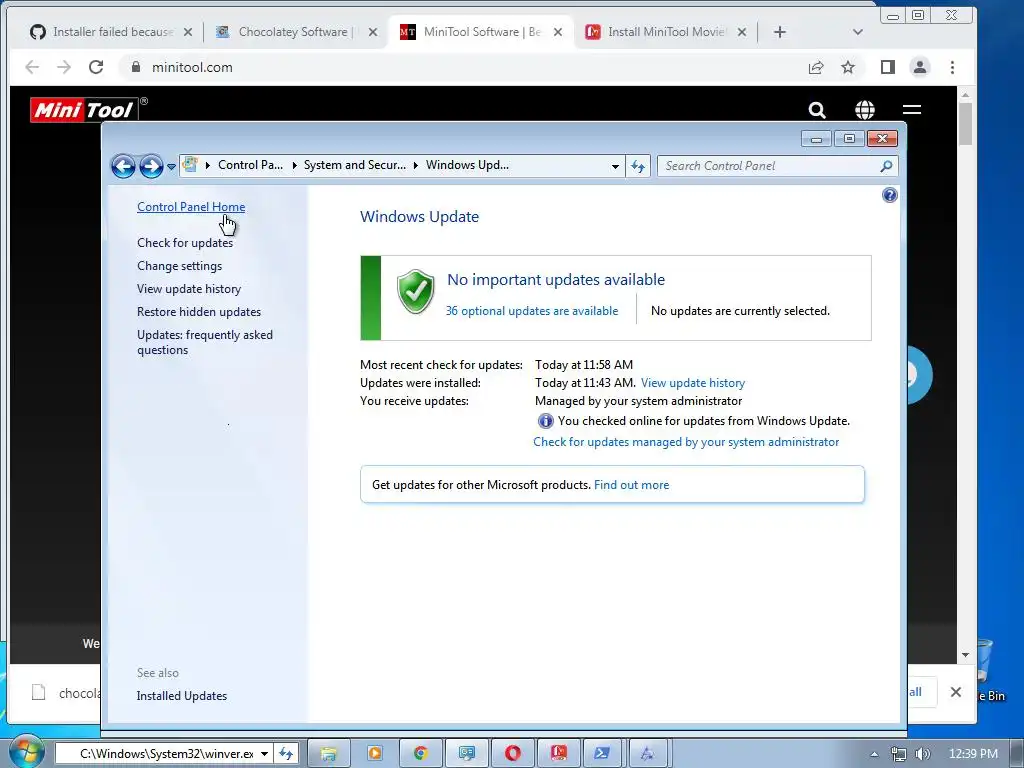Open Chrome from the taskbar

point(421,754)
